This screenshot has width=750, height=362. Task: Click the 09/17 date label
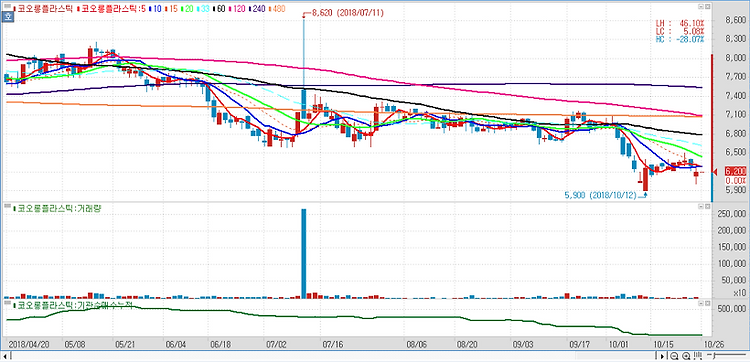click(x=580, y=344)
